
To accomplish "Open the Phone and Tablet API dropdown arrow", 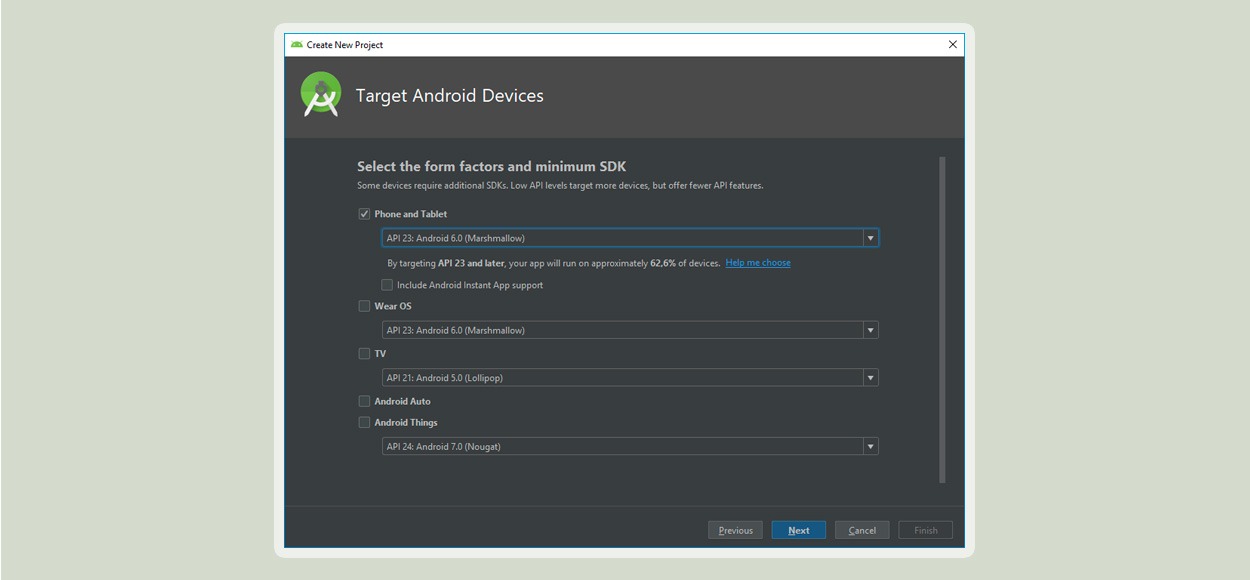I will coord(870,238).
